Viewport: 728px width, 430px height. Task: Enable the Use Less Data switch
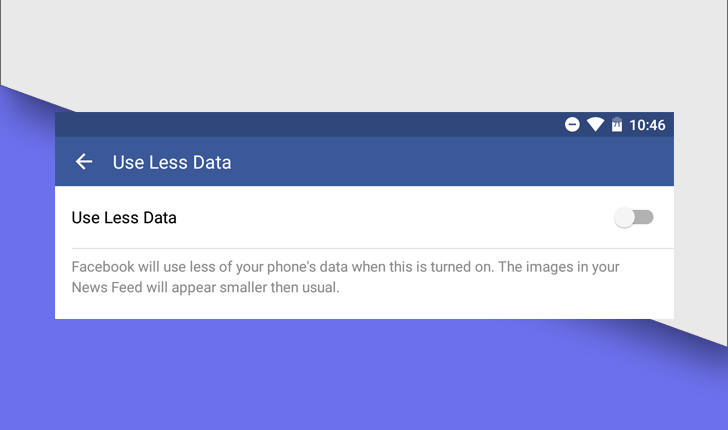[x=633, y=217]
